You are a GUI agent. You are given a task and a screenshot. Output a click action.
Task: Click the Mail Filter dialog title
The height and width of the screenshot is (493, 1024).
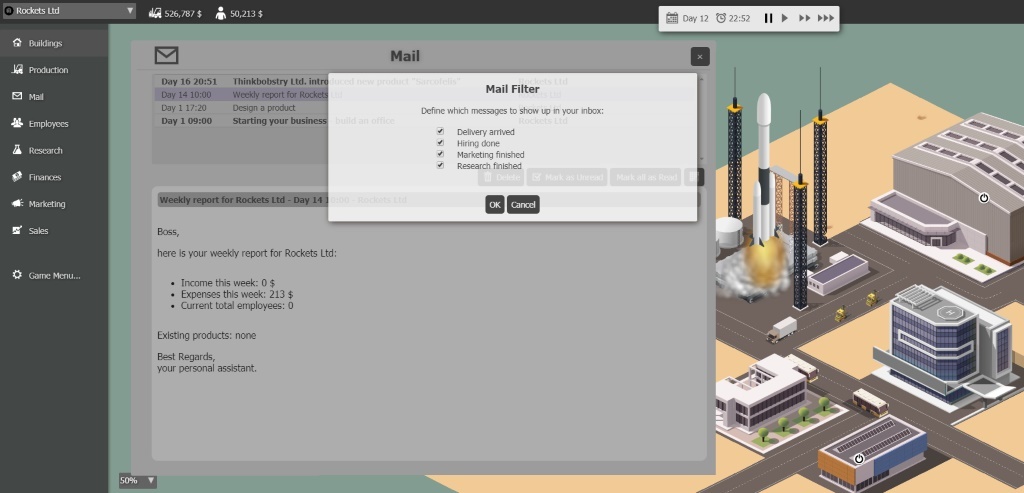[513, 89]
